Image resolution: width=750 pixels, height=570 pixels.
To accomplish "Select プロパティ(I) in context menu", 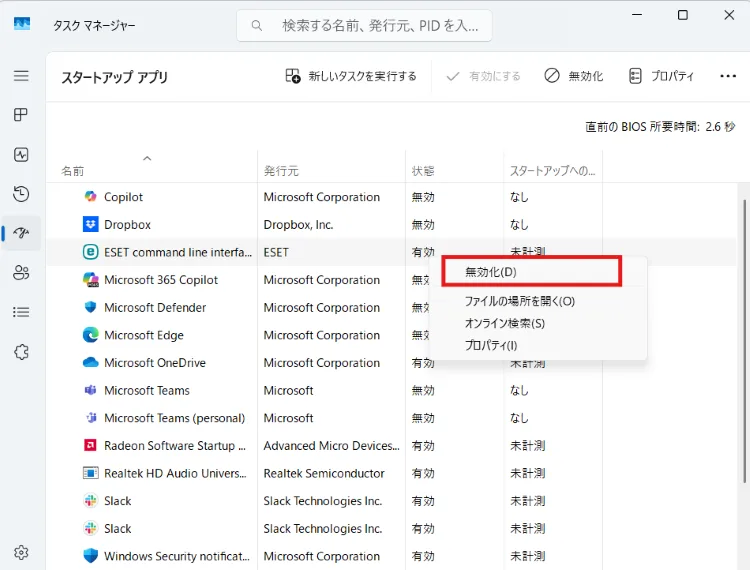I will point(491,345).
